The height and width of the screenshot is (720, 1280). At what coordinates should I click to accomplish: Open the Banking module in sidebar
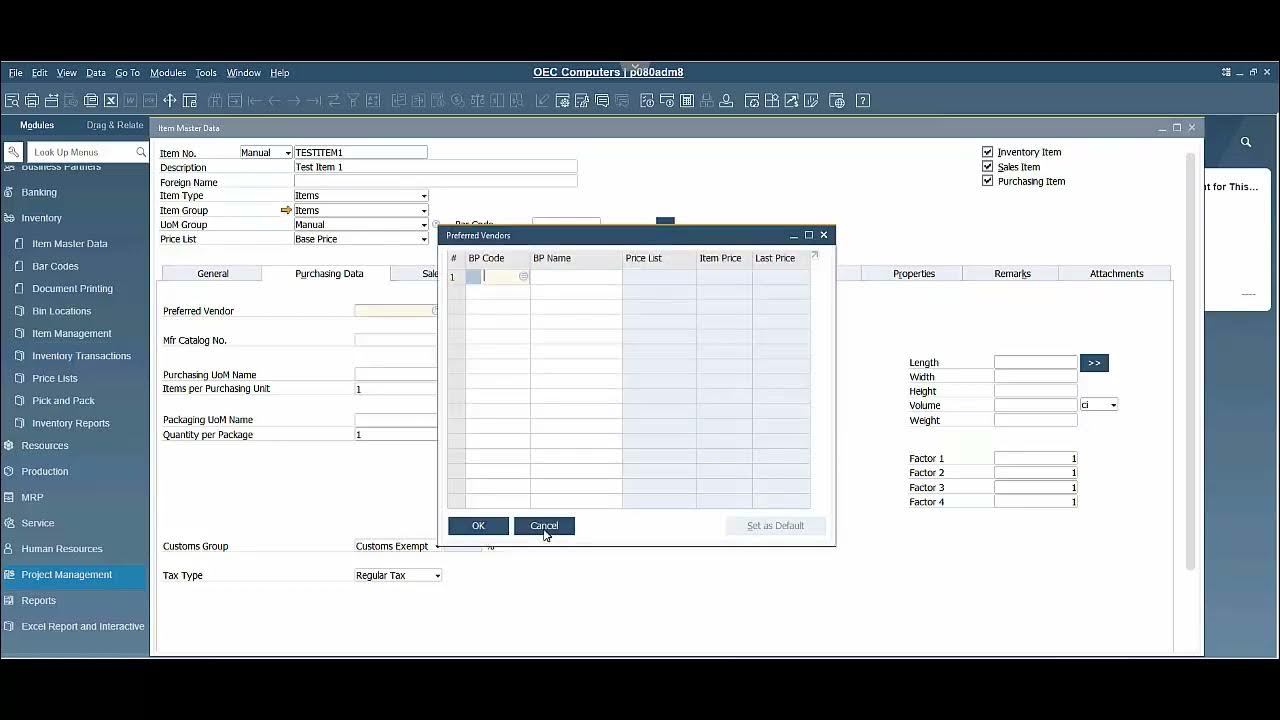click(x=39, y=192)
